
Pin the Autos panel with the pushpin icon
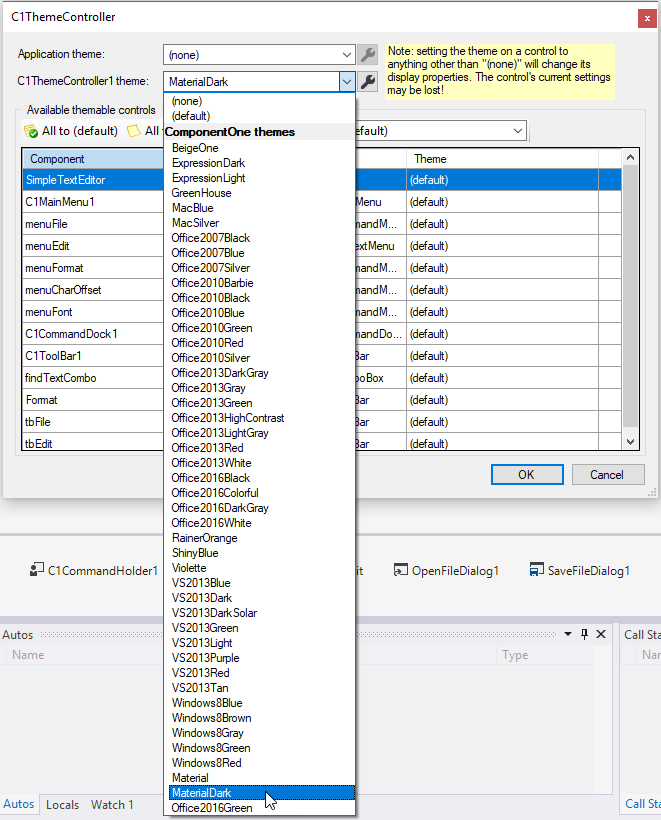(x=584, y=634)
